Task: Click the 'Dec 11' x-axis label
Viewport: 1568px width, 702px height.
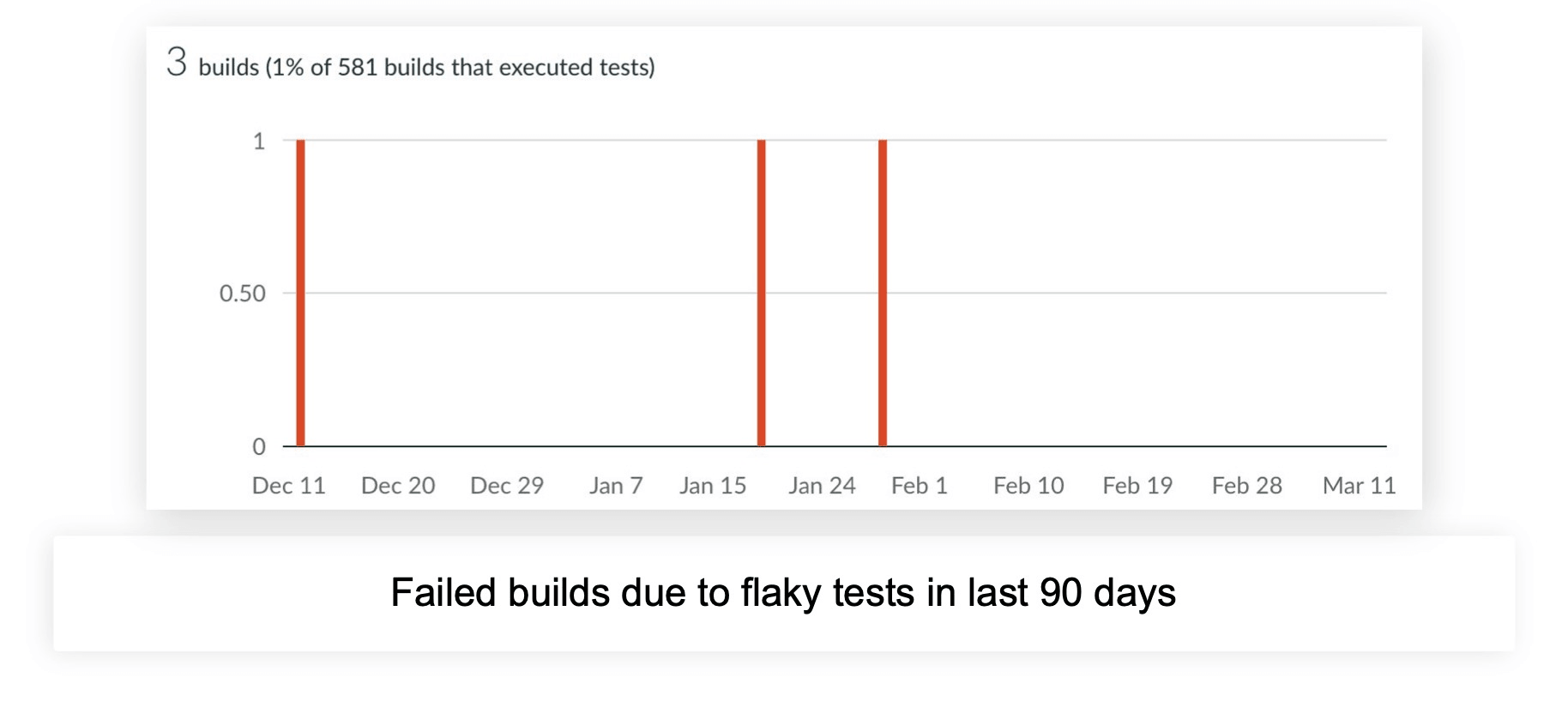Action: click(289, 486)
